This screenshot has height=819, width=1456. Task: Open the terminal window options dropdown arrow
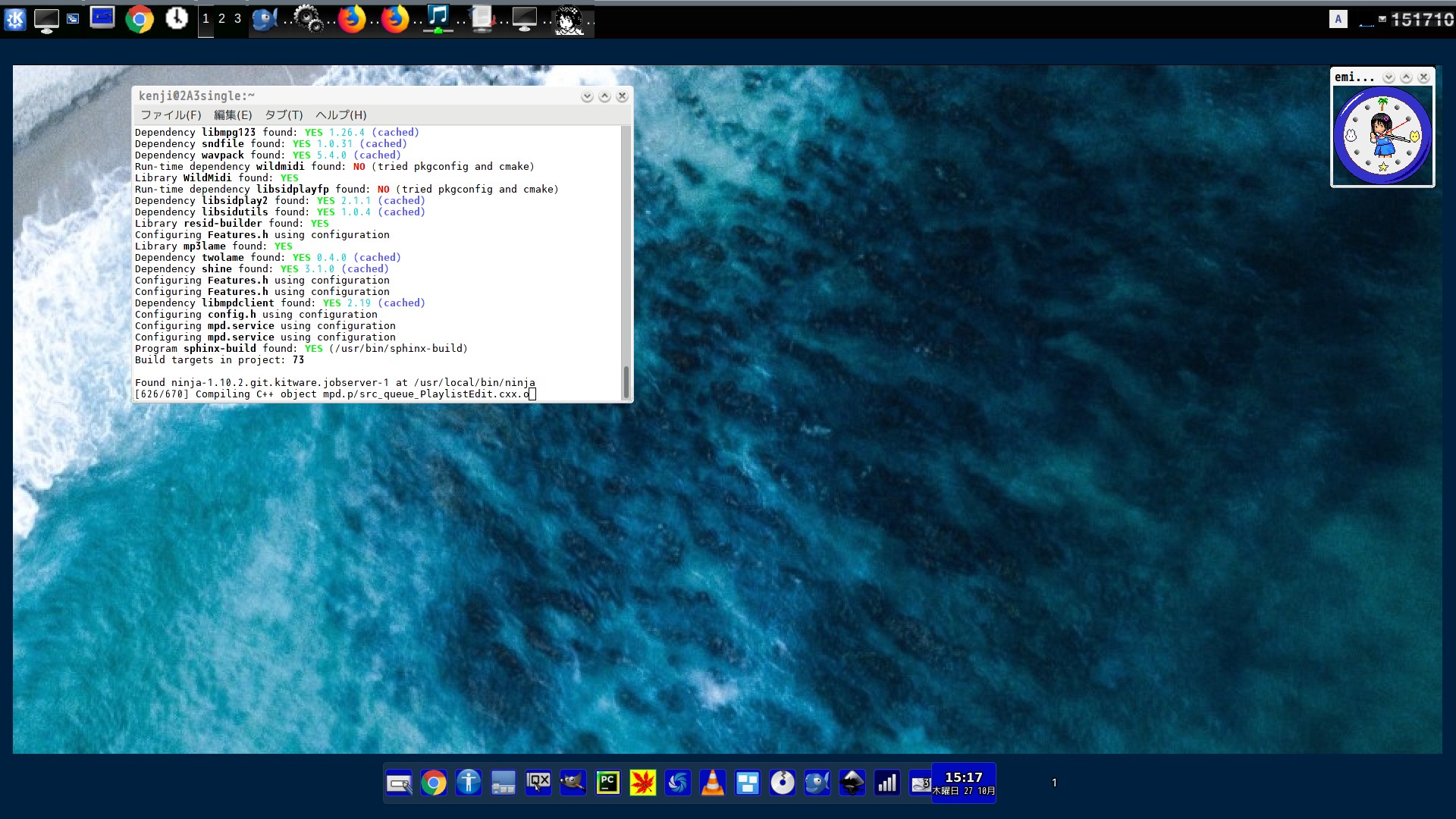[585, 96]
